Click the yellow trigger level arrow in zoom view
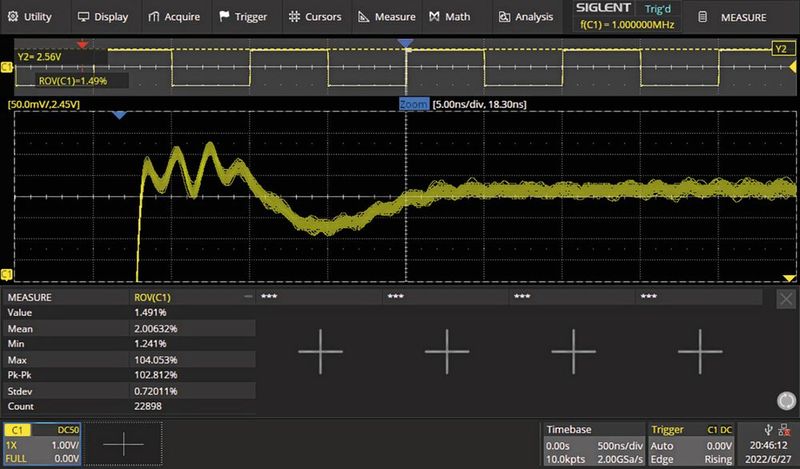The image size is (800, 469). [x=789, y=278]
